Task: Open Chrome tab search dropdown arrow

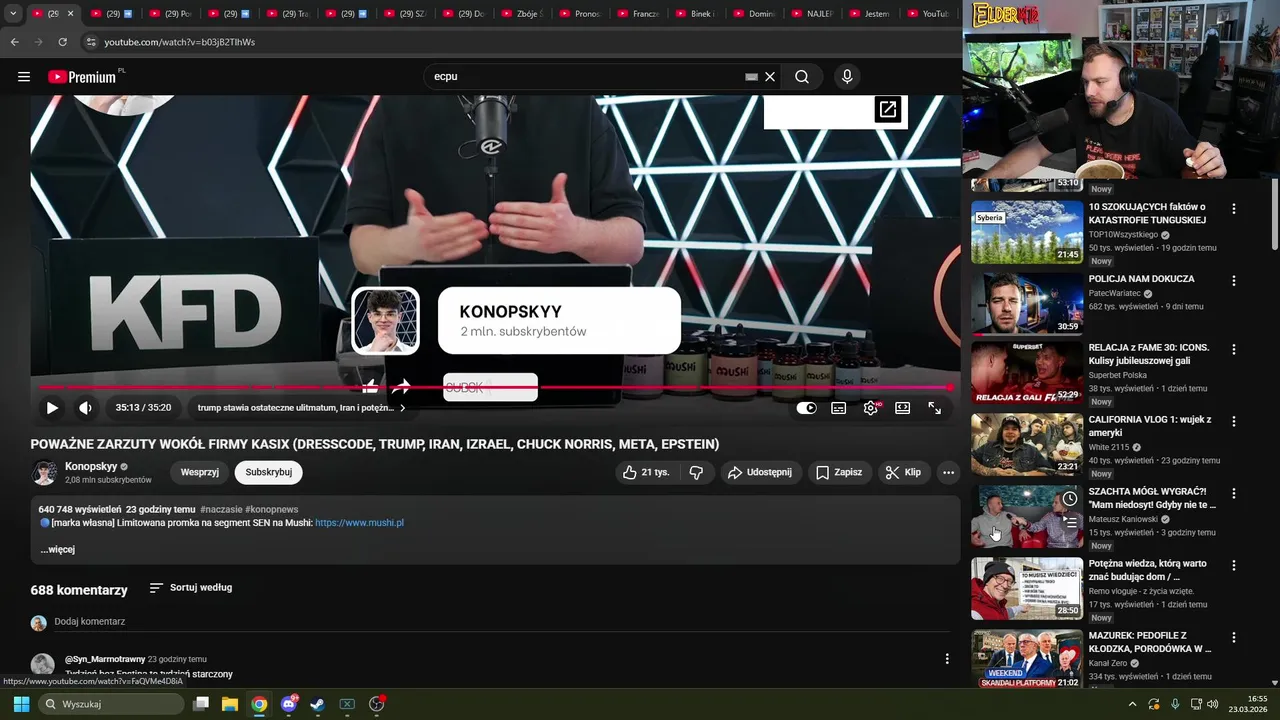Action: tap(13, 14)
